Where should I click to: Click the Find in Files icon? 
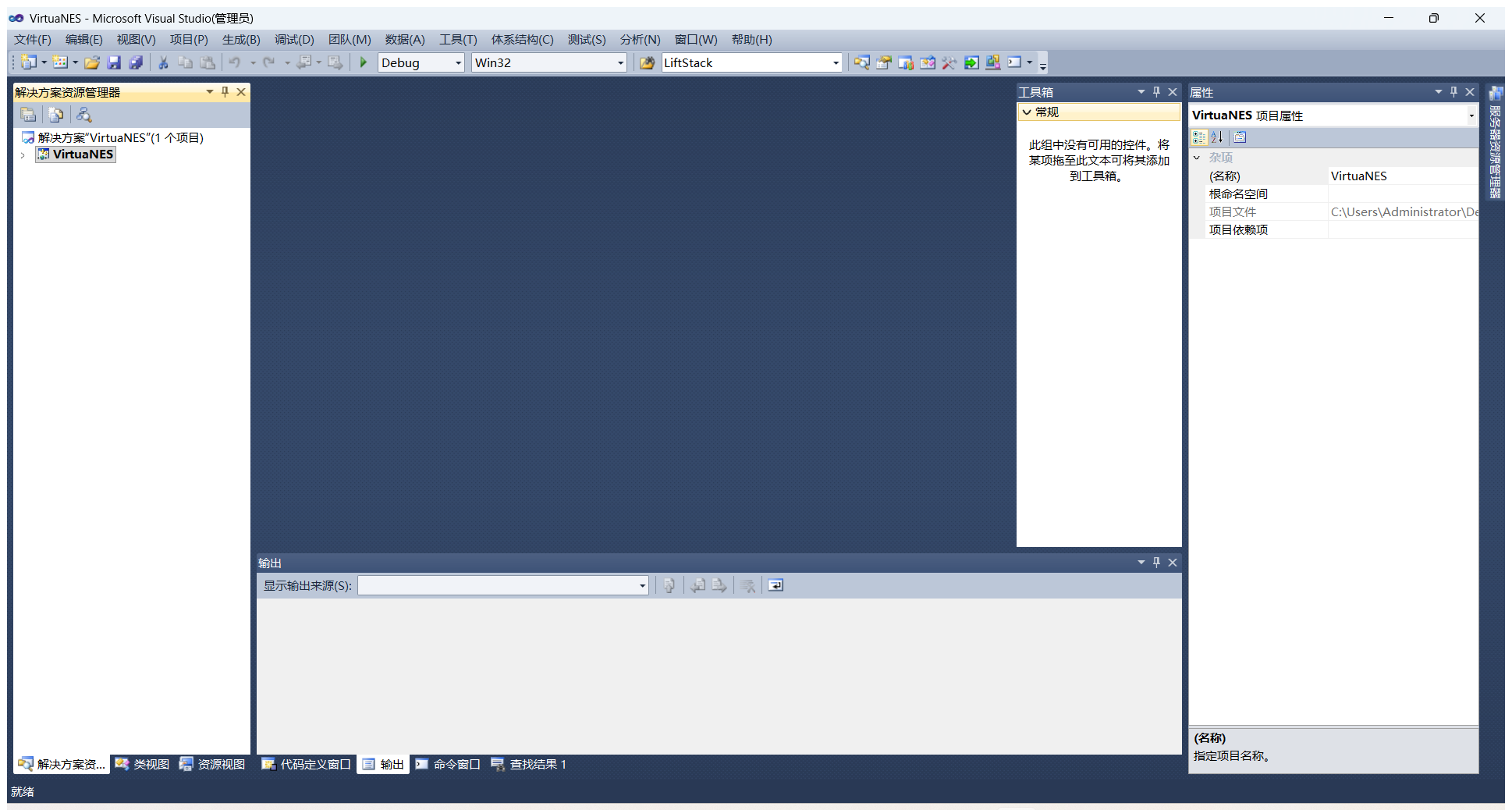pyautogui.click(x=647, y=62)
